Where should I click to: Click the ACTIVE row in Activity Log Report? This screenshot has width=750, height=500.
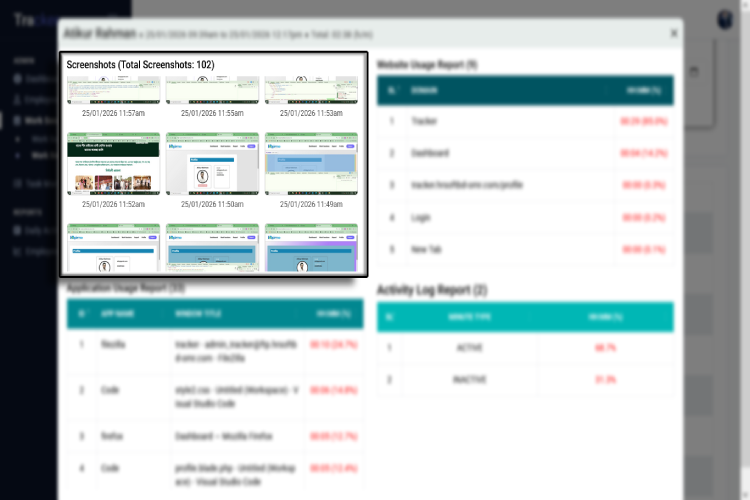[524, 347]
